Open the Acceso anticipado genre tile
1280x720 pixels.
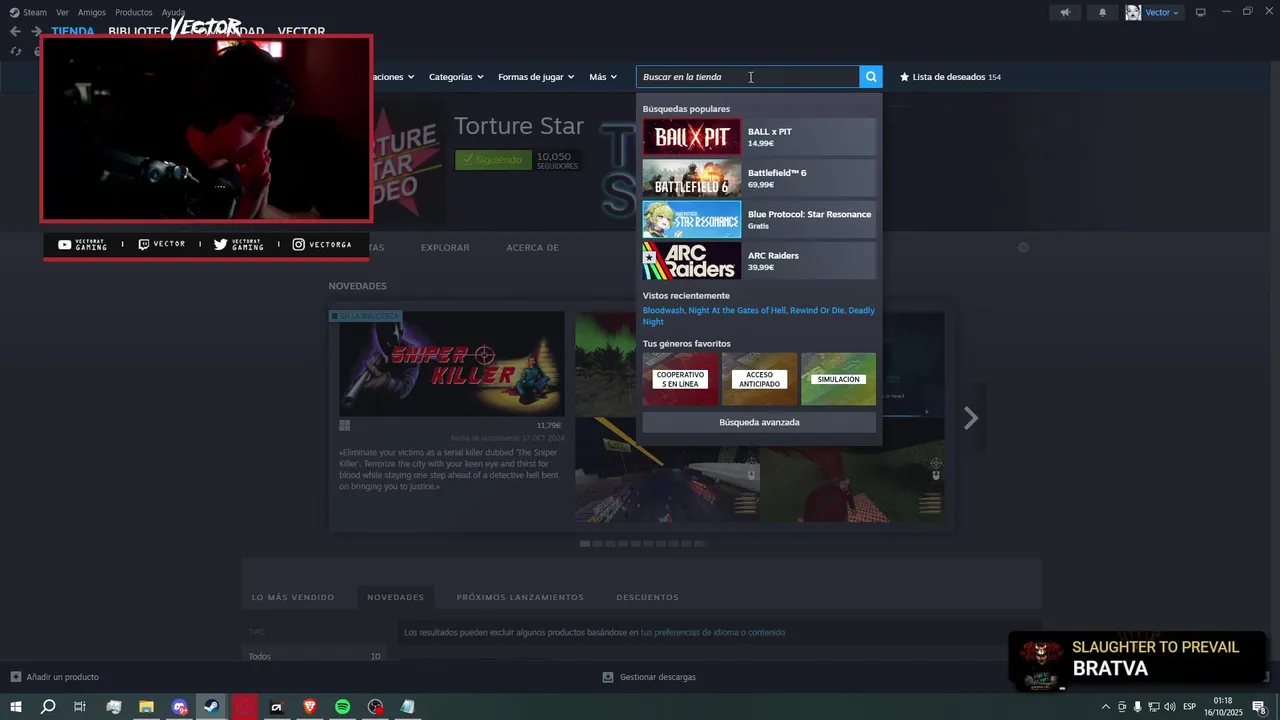[759, 379]
